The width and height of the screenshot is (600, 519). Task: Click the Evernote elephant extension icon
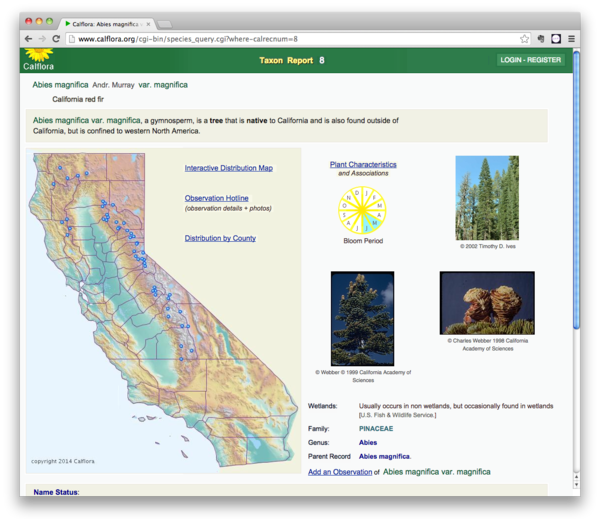[541, 39]
